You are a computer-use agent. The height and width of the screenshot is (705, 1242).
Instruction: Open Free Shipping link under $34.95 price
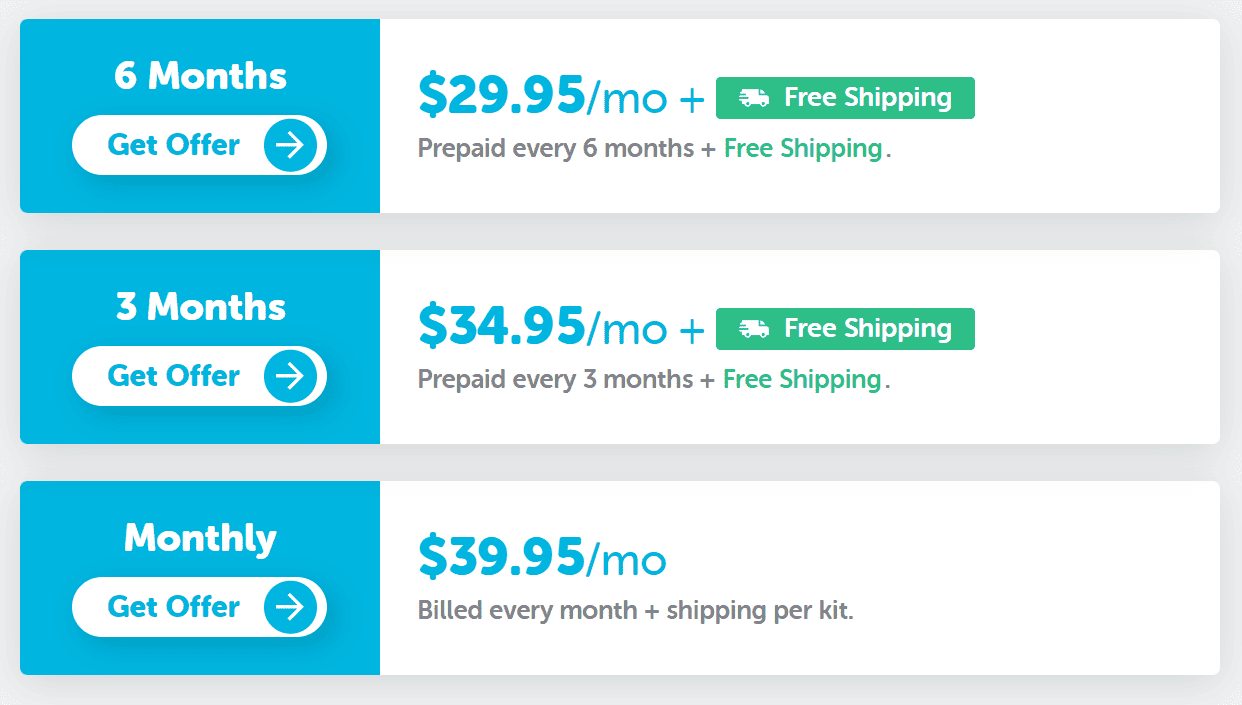pos(802,380)
